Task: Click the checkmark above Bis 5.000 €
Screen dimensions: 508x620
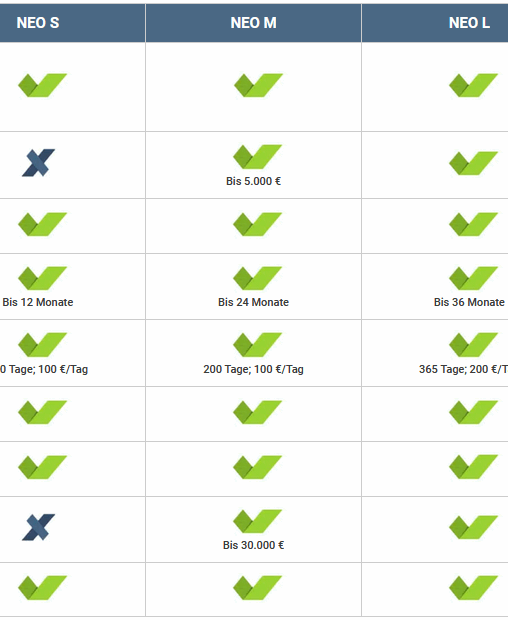Action: click(x=257, y=157)
